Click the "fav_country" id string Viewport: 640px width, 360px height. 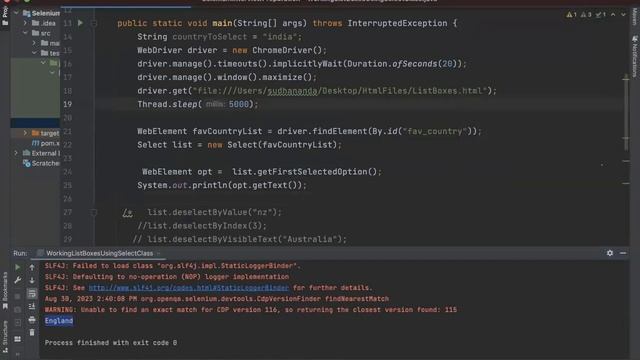click(x=435, y=131)
